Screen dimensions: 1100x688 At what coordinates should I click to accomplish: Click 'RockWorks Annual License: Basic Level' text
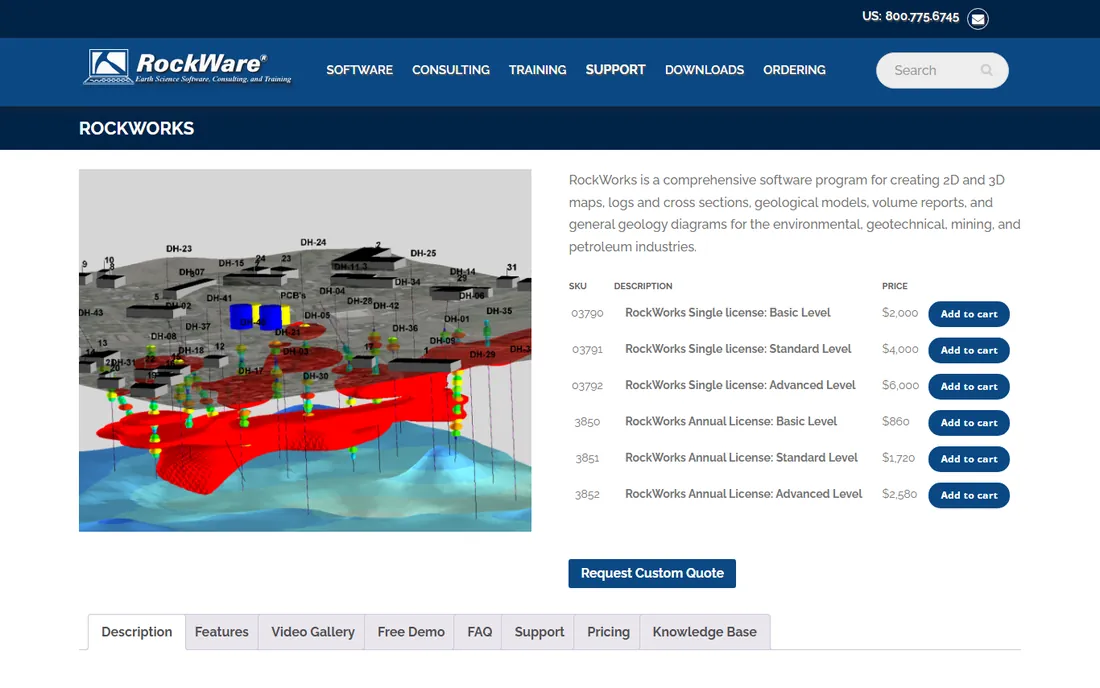[731, 421]
